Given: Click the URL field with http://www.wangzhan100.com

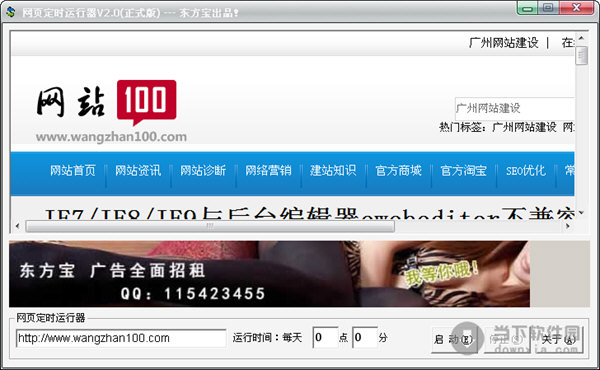Looking at the screenshot, I should coord(121,338).
